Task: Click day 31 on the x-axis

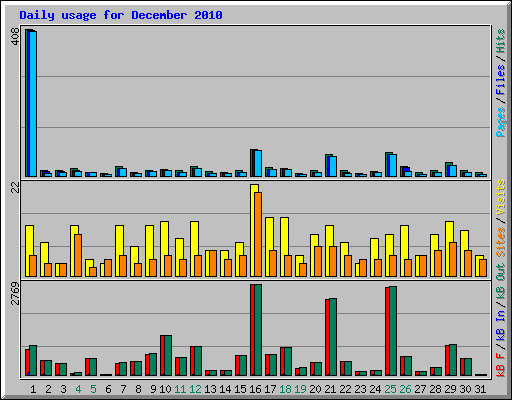Action: pos(480,389)
